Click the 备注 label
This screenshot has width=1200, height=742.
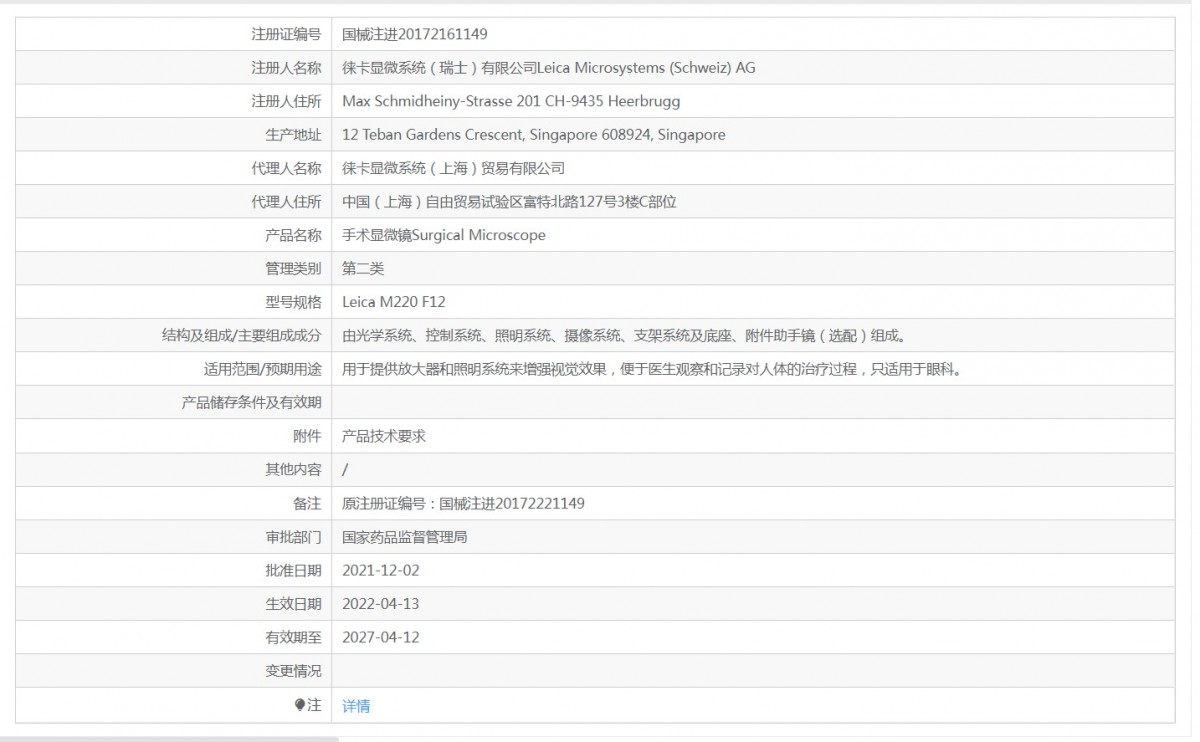pyautogui.click(x=307, y=503)
